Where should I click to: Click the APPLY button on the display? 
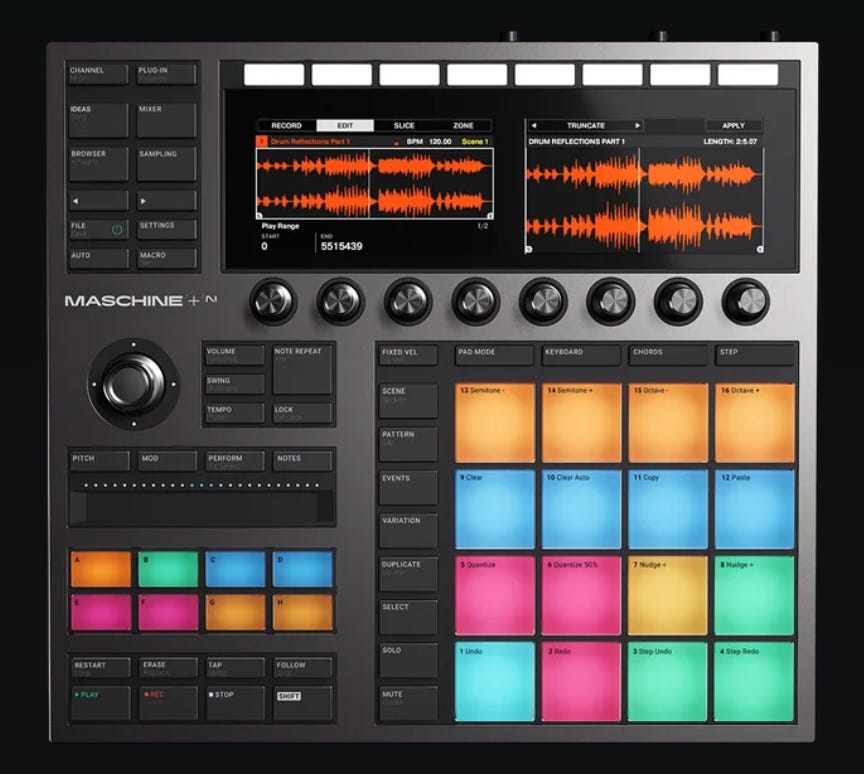click(x=733, y=126)
